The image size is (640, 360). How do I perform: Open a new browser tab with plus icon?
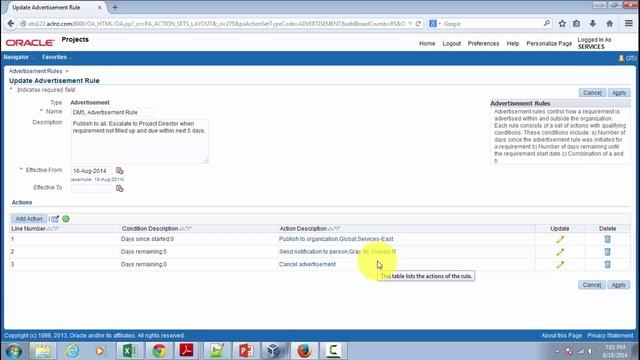[115, 7]
